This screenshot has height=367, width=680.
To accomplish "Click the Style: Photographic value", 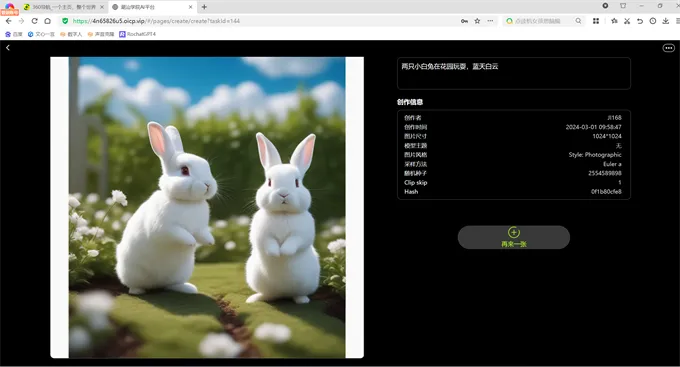I will point(595,155).
